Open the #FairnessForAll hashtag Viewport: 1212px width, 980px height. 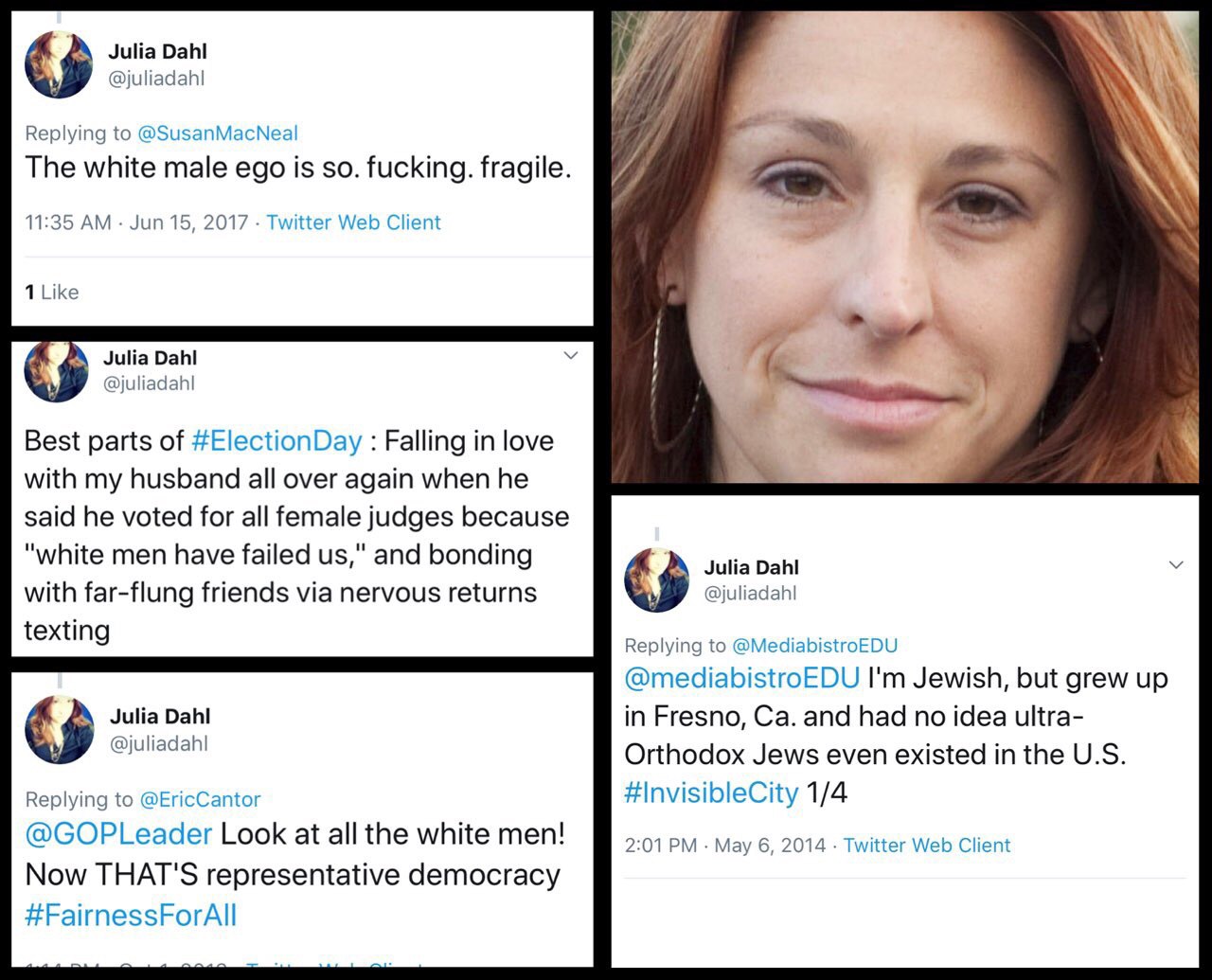(131, 916)
